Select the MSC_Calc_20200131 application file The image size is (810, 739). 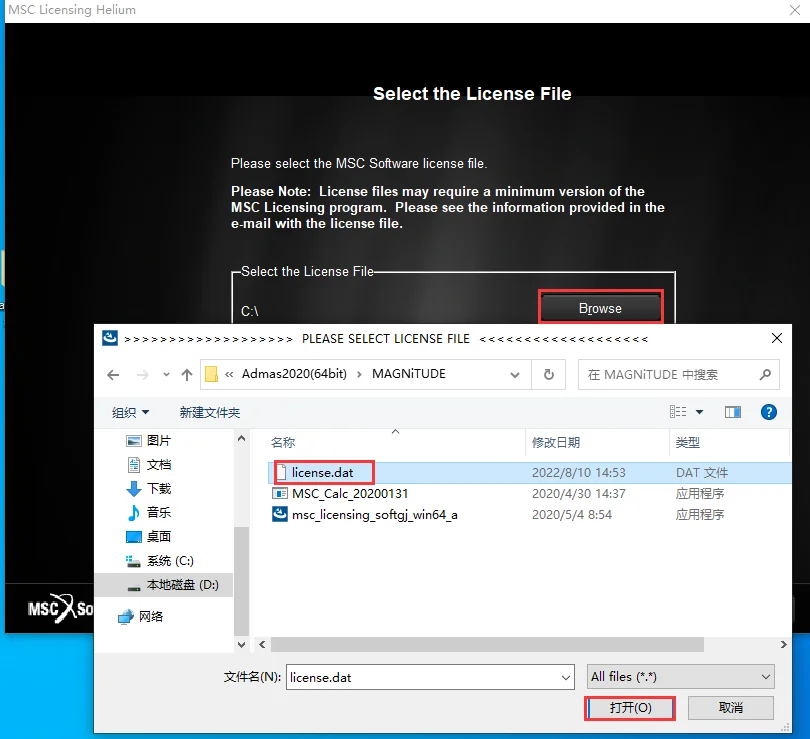(x=350, y=494)
